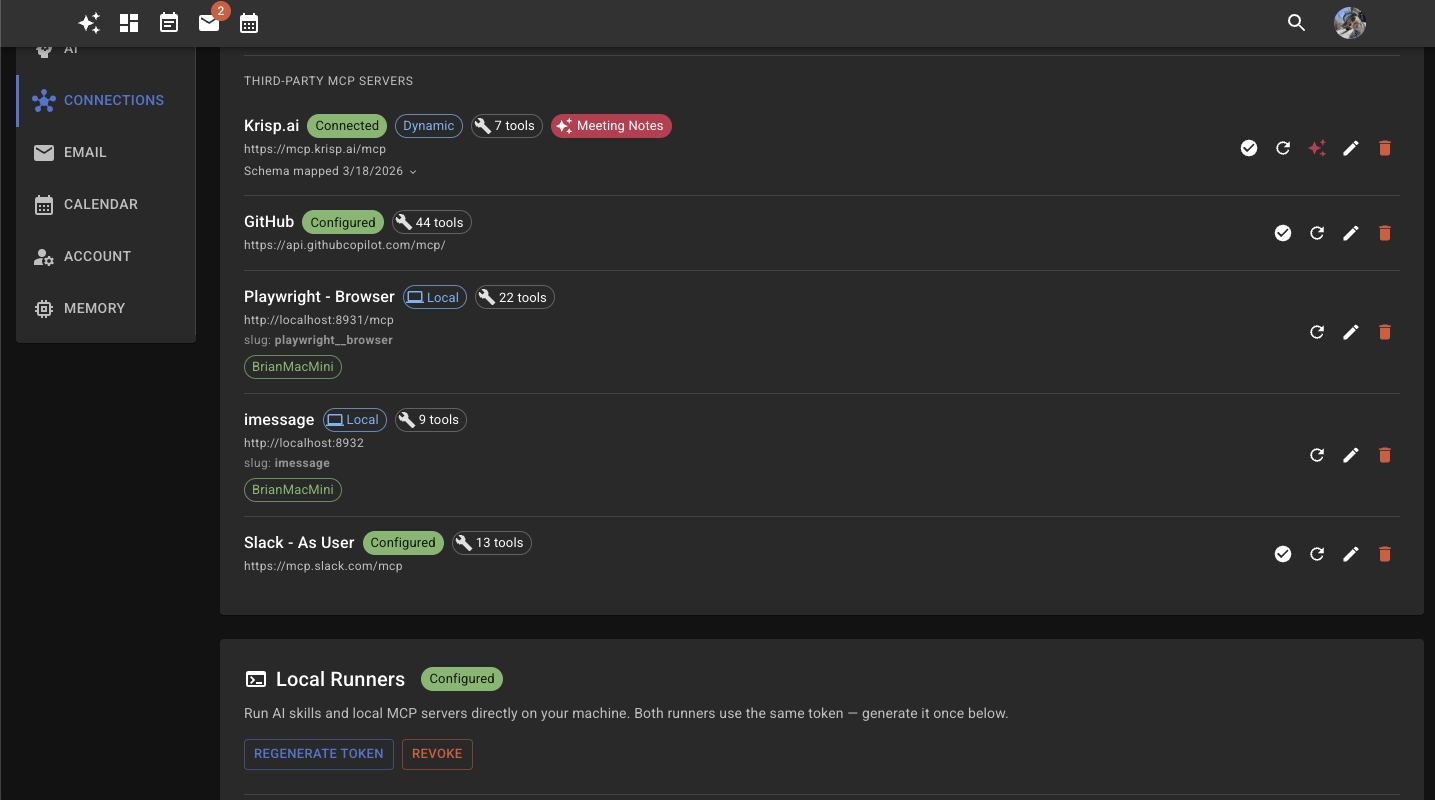Delete the Playwright - Browser server

coord(1385,332)
